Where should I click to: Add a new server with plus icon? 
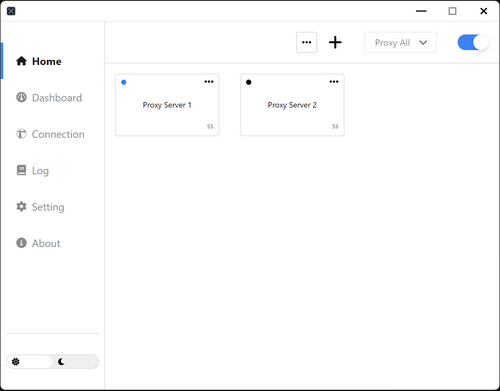(x=335, y=42)
